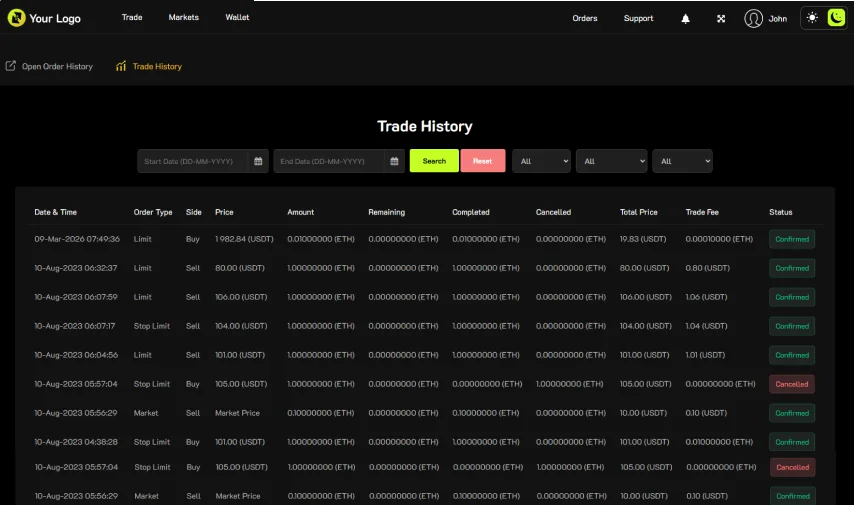This screenshot has height=505, width=854.
Task: Click the Date & Time column header
Action: [56, 212]
